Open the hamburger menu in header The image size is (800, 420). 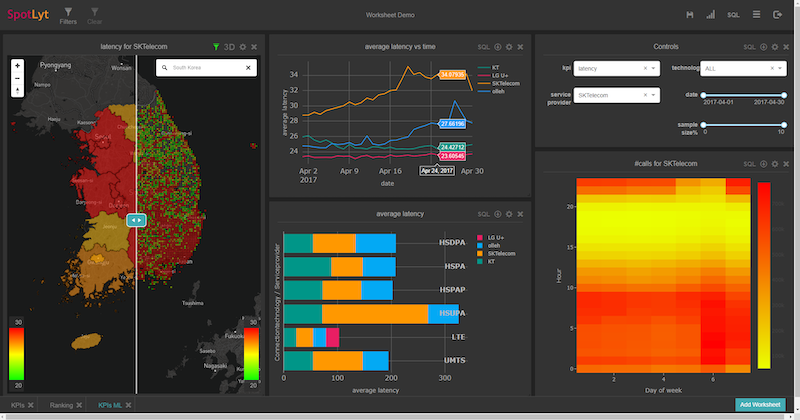click(x=757, y=15)
